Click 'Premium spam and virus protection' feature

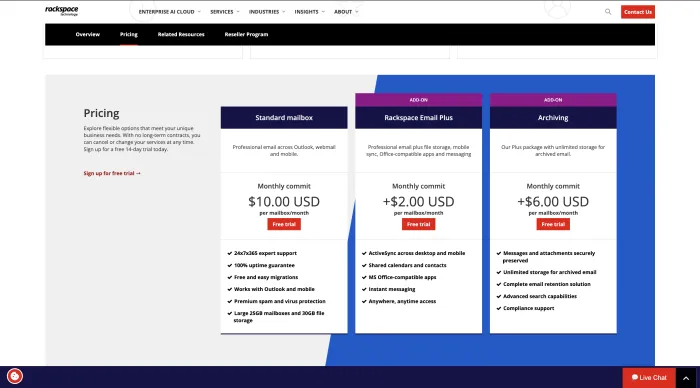[279, 301]
